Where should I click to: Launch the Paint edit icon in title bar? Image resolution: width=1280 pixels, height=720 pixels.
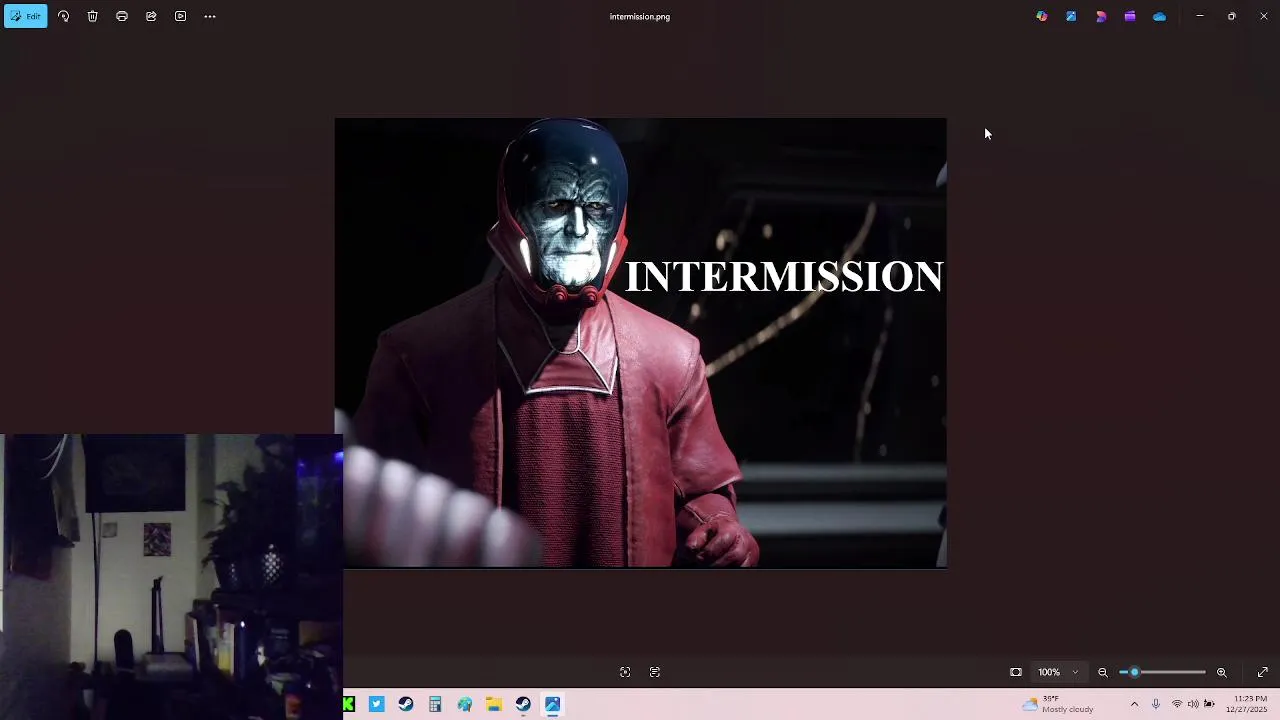(1071, 16)
